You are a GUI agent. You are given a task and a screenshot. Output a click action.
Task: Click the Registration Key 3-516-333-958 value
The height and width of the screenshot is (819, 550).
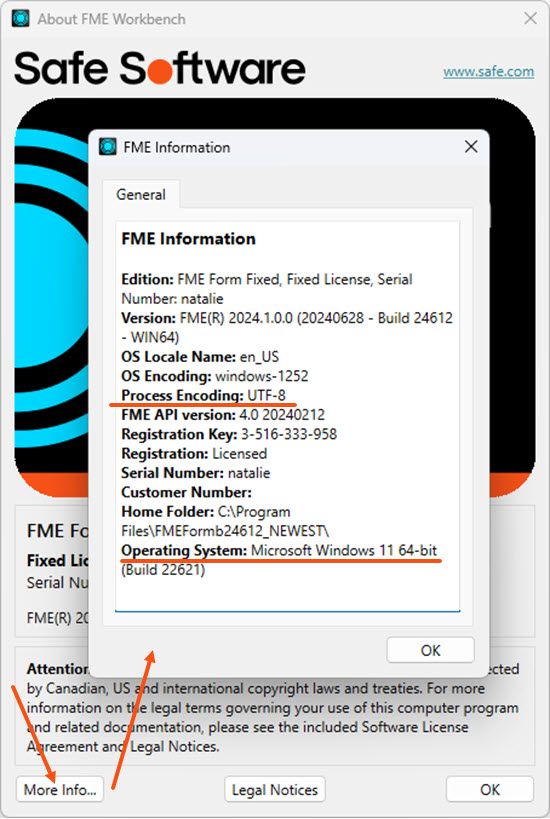tap(289, 434)
